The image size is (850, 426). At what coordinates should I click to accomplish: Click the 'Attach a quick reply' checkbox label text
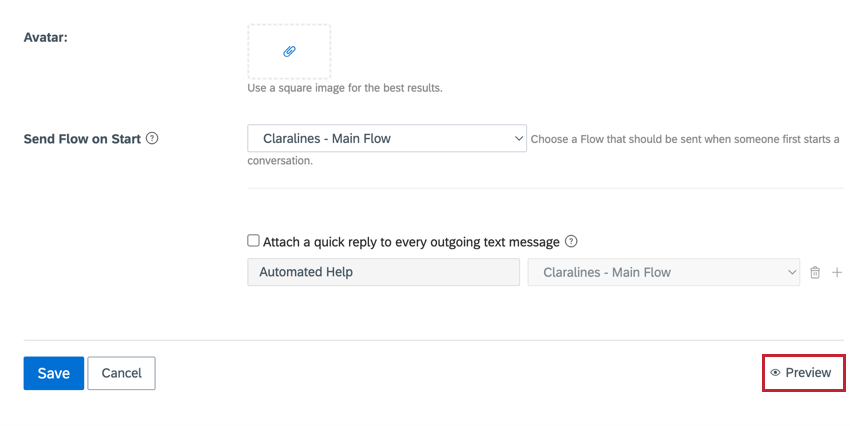click(411, 242)
